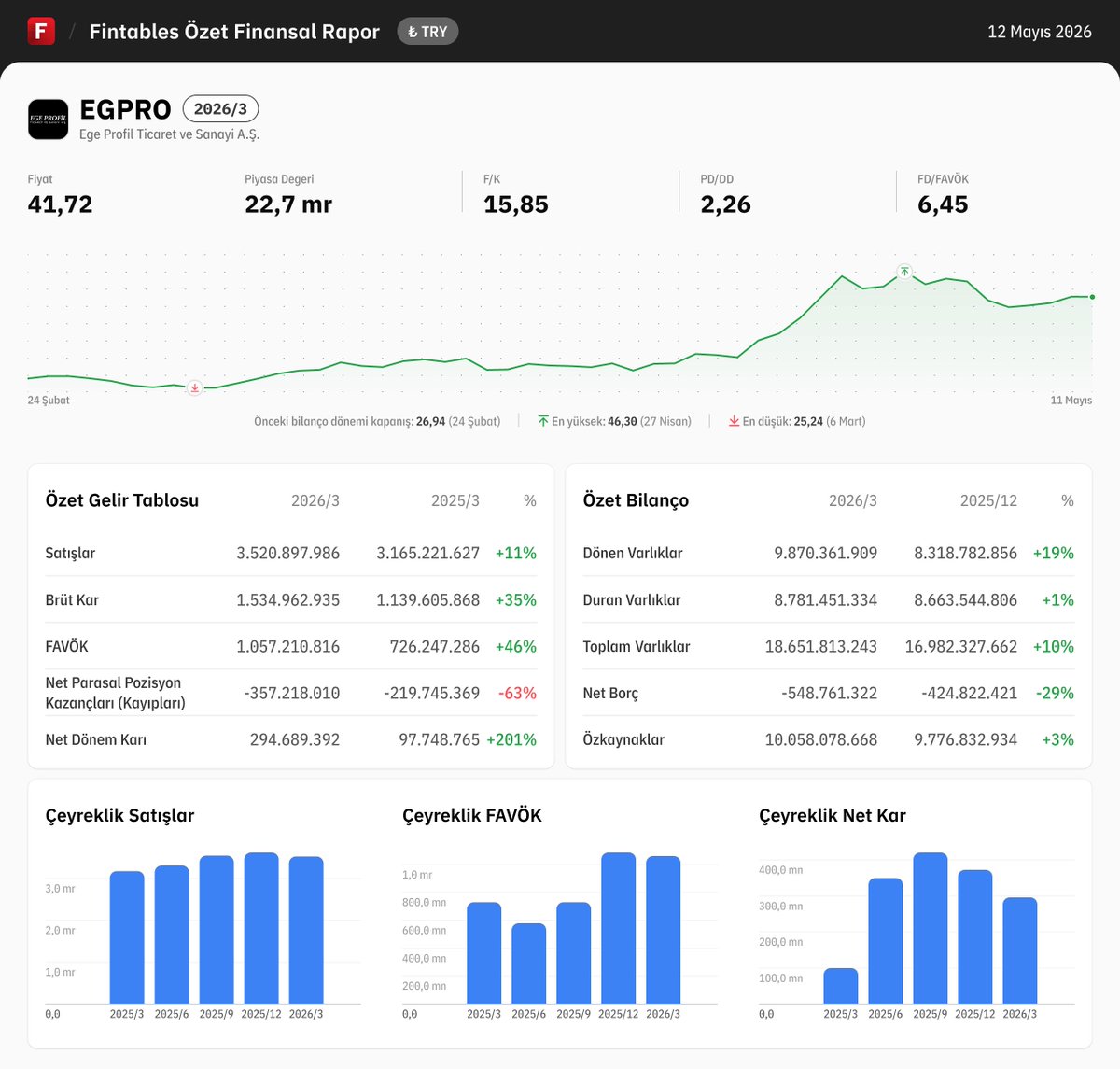Click the 2025/6 bar in Çeyreklik FAVÖK
The height and width of the screenshot is (1069, 1120).
(529, 964)
